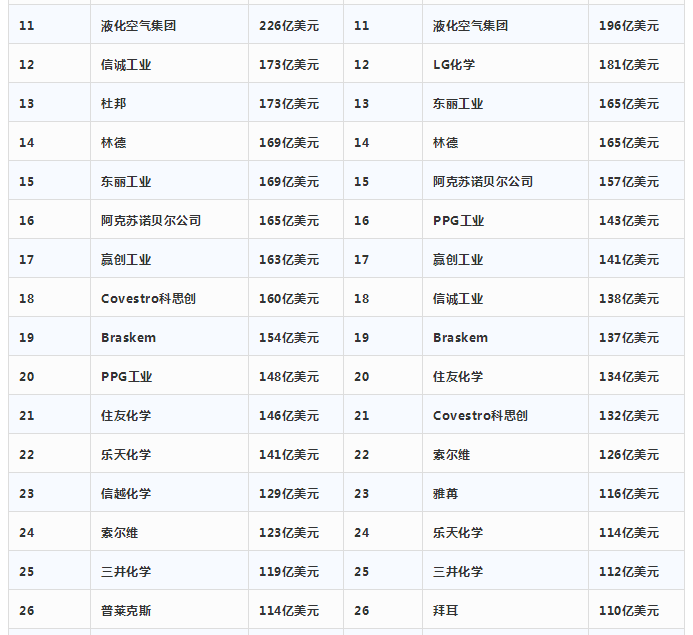Click rank 23 in the 雅苒 row
The image size is (693, 635).
click(x=362, y=494)
